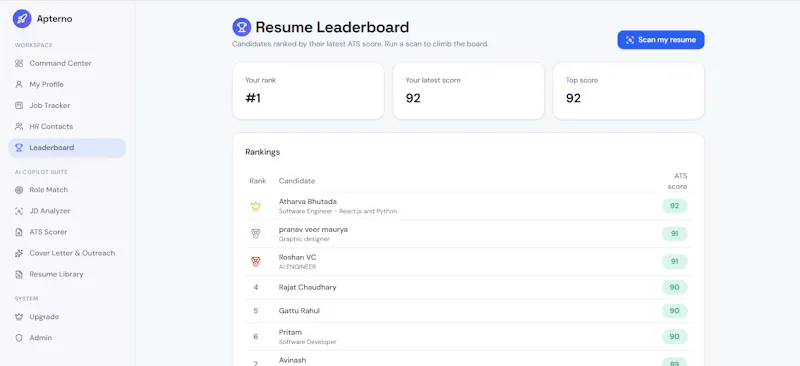Click the Role Match target icon
Viewport: 800px width, 366px height.
(19, 190)
